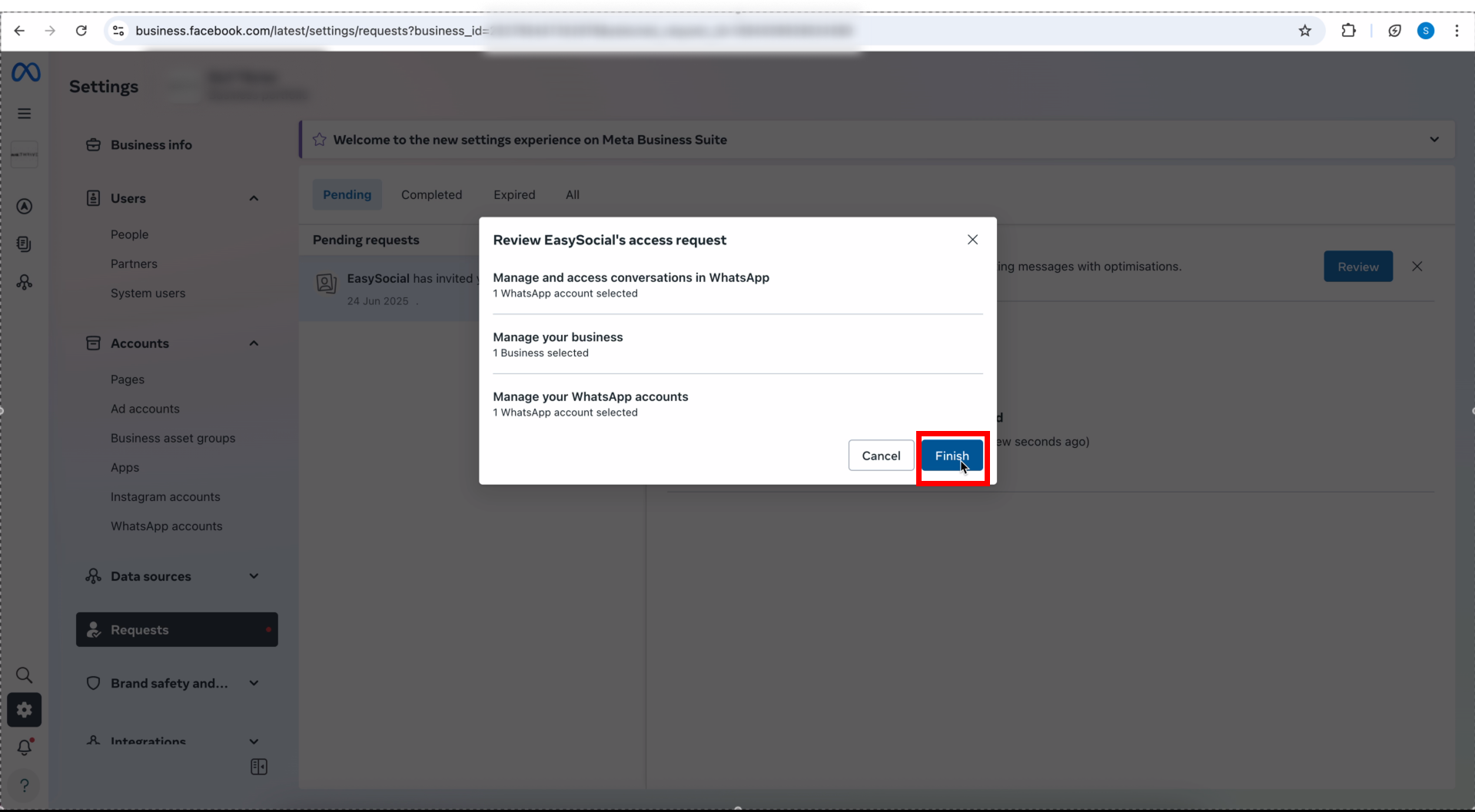
Task: Open the help question mark icon
Action: [x=25, y=785]
